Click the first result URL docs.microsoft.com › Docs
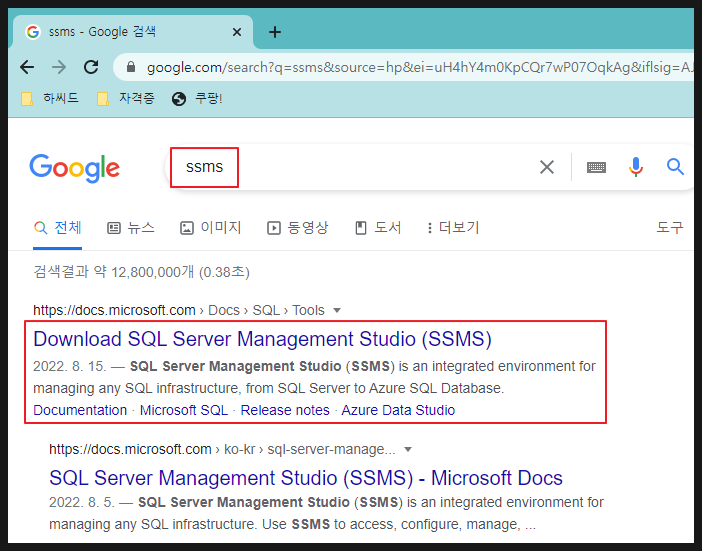Screen dimensions: 702x551 tap(179, 310)
